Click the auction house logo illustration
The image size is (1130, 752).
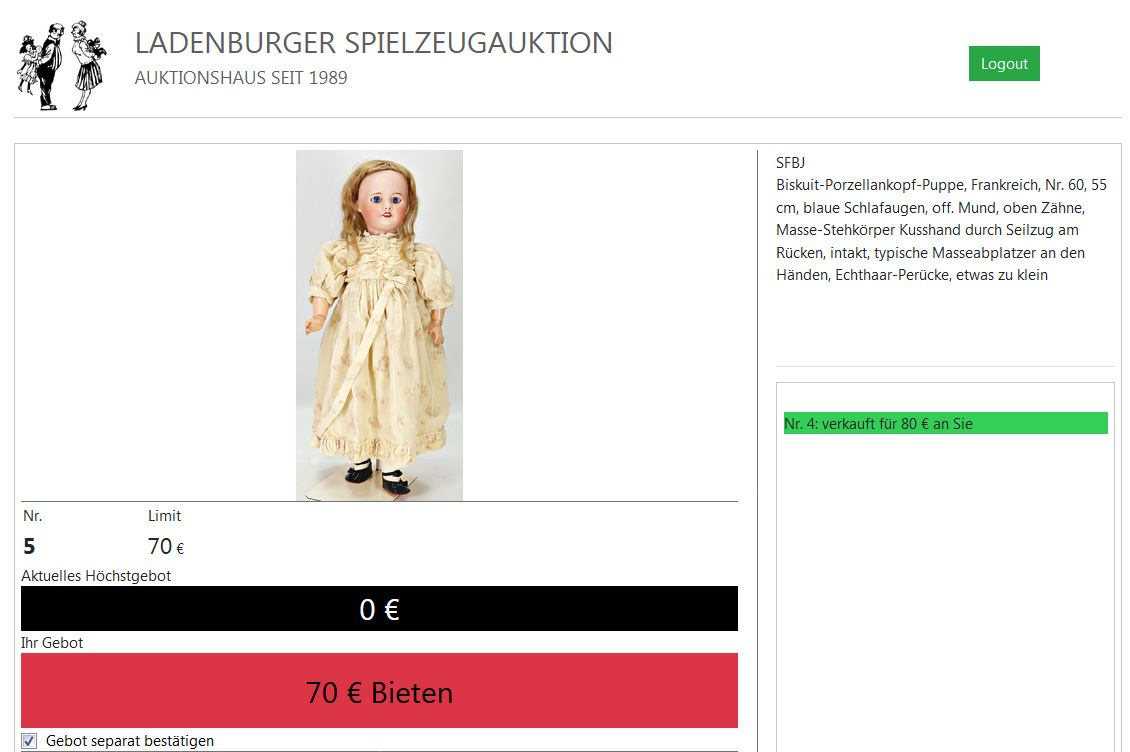[x=62, y=65]
